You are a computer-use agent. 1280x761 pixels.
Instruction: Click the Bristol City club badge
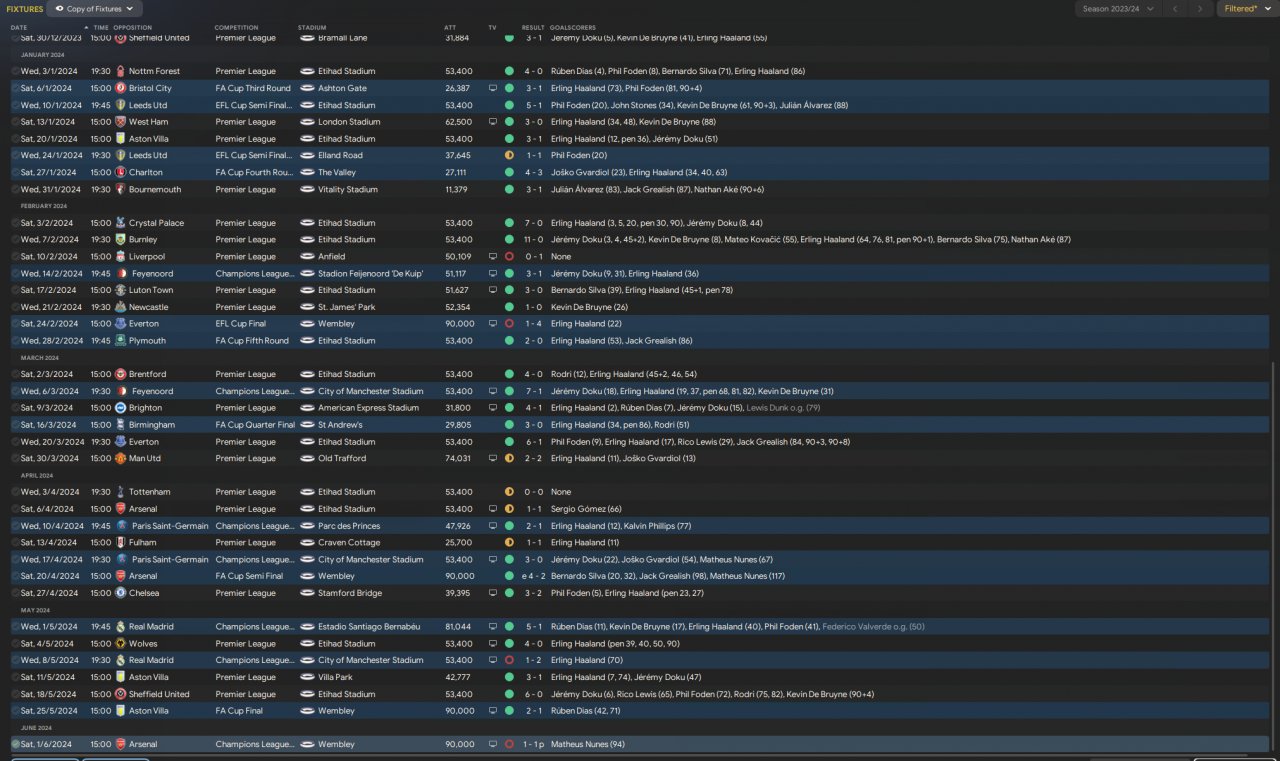pos(121,88)
